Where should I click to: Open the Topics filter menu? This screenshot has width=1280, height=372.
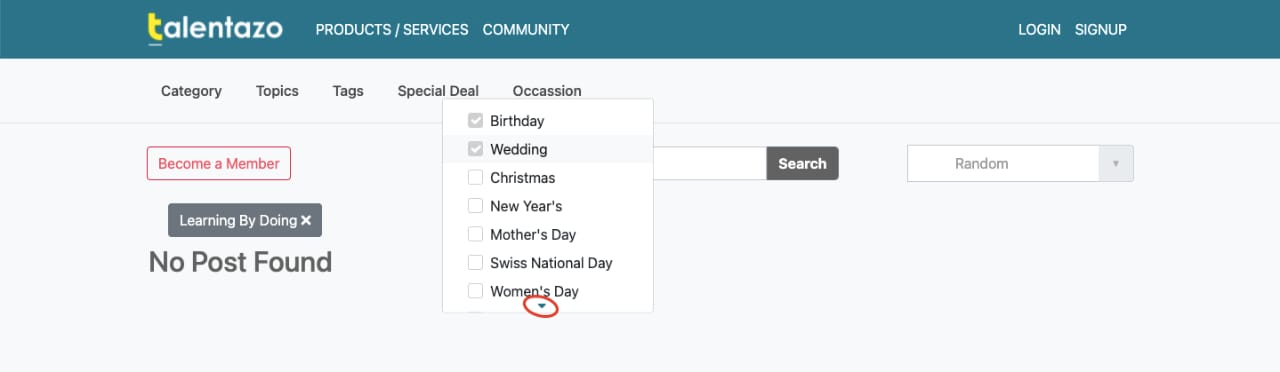click(x=277, y=91)
